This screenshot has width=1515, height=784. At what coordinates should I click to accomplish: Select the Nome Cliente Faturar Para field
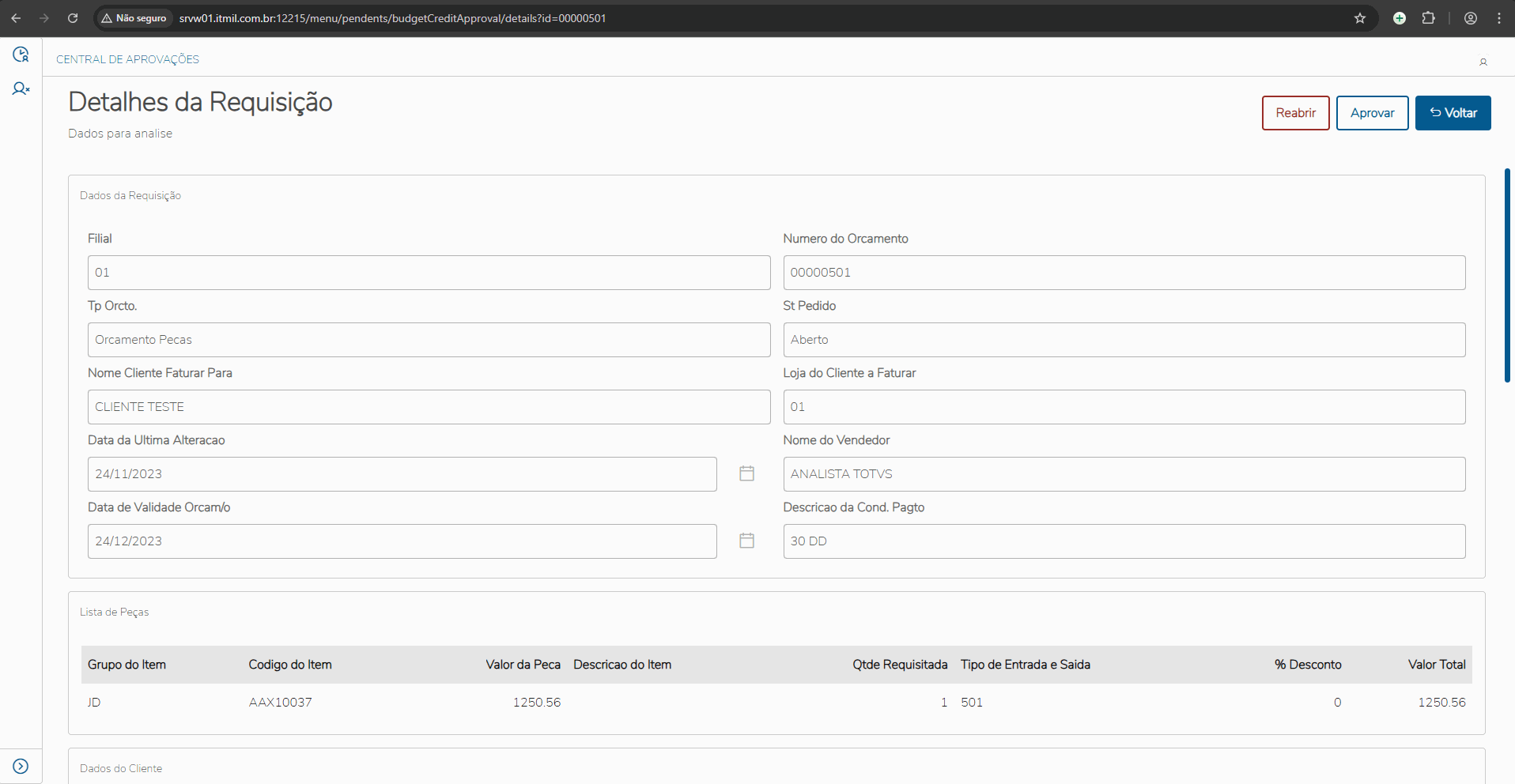tap(429, 407)
